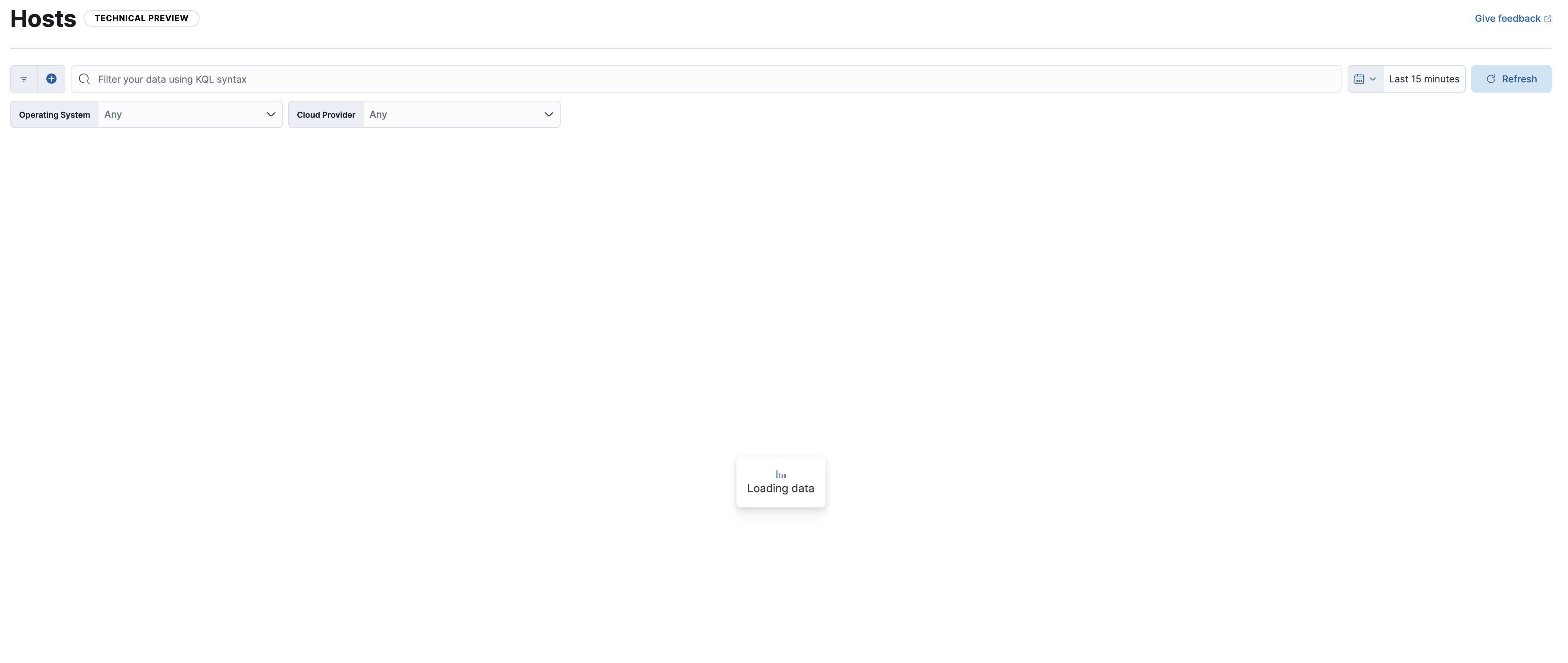1568x663 pixels.
Task: Click the Technical Preview badge
Action: 141,18
